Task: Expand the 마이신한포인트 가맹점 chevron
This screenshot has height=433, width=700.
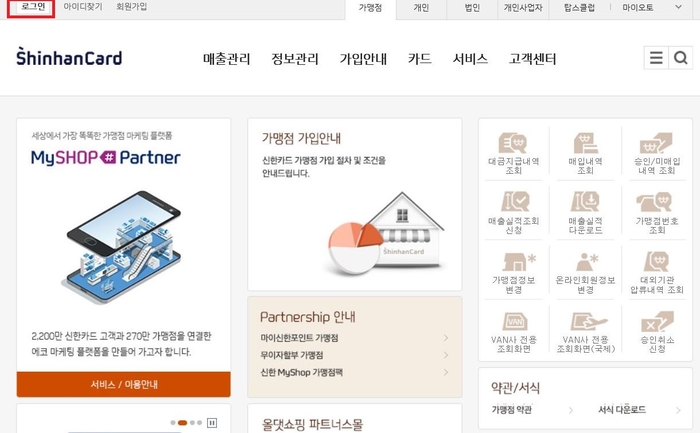Action: tap(446, 338)
